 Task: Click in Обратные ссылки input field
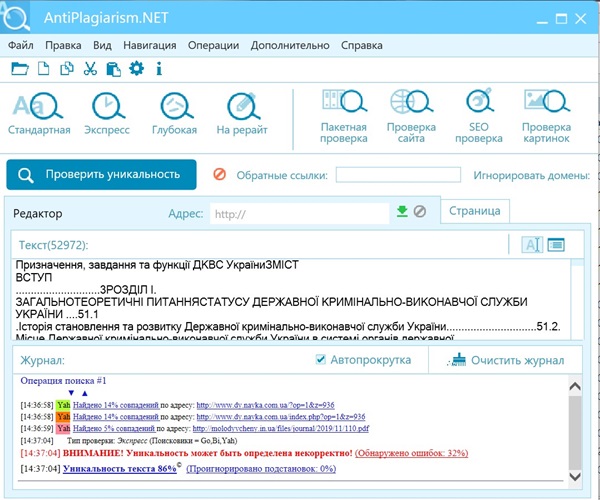pyautogui.click(x=398, y=175)
